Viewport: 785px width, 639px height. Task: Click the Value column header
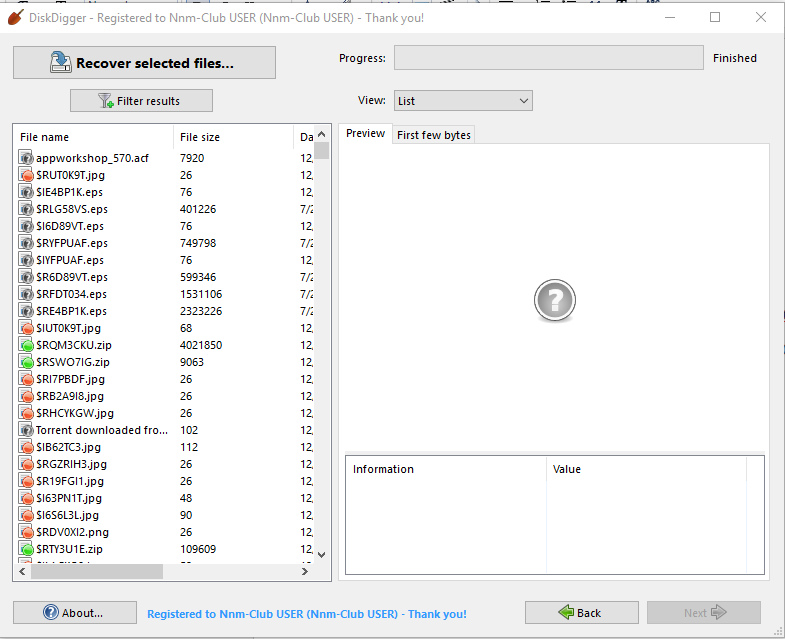tap(646, 469)
